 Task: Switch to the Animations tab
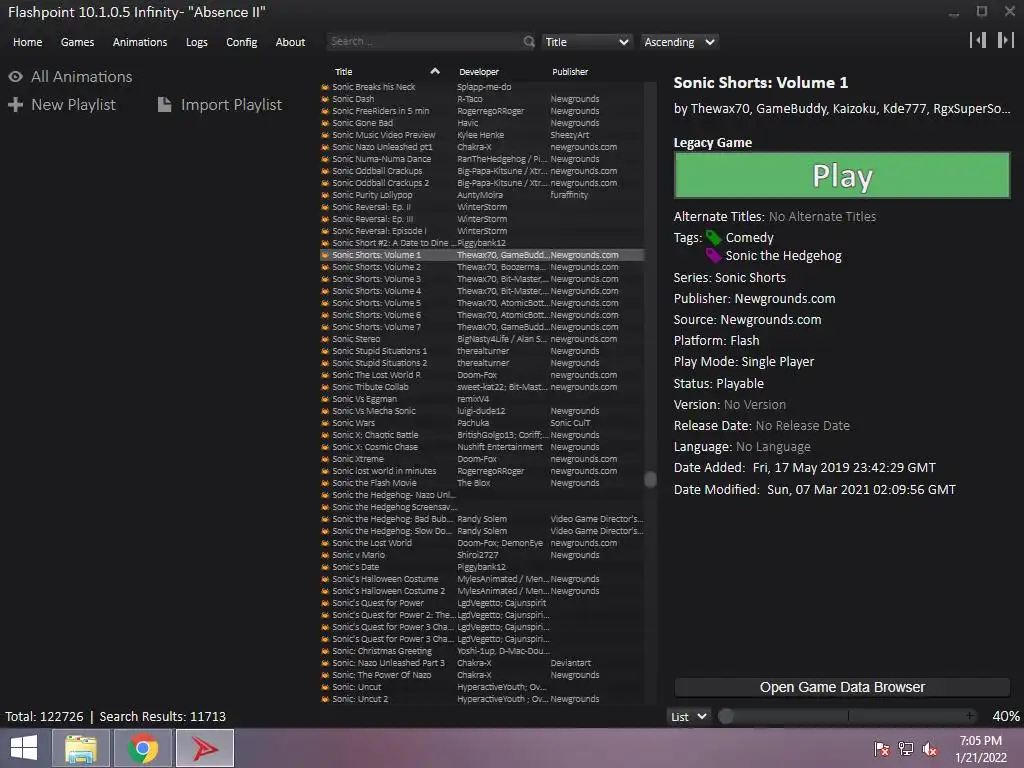(x=140, y=42)
